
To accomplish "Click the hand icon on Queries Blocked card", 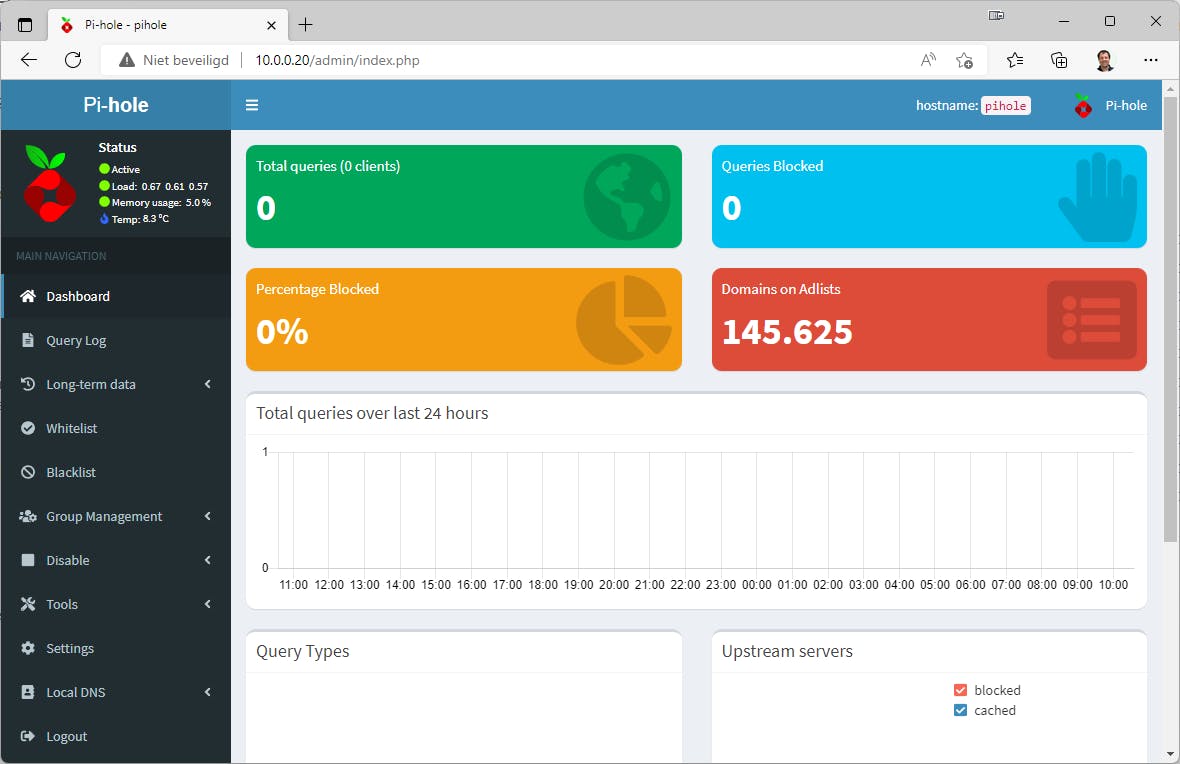I will tap(1099, 198).
